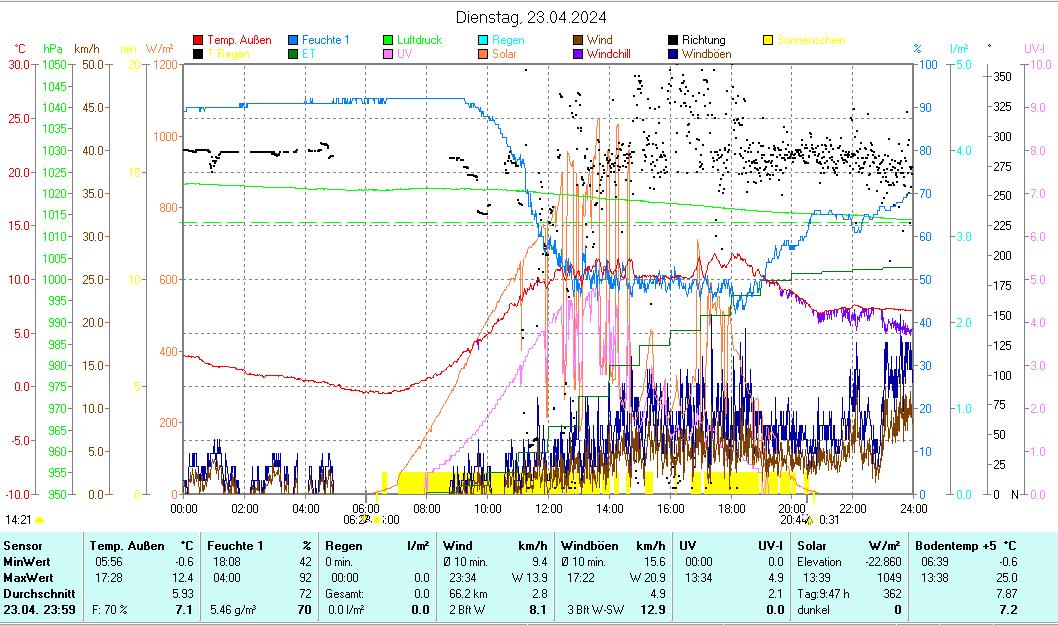The image size is (1058, 625).
Task: Click the yellow Sonnenschein legend swatch
Action: [768, 41]
